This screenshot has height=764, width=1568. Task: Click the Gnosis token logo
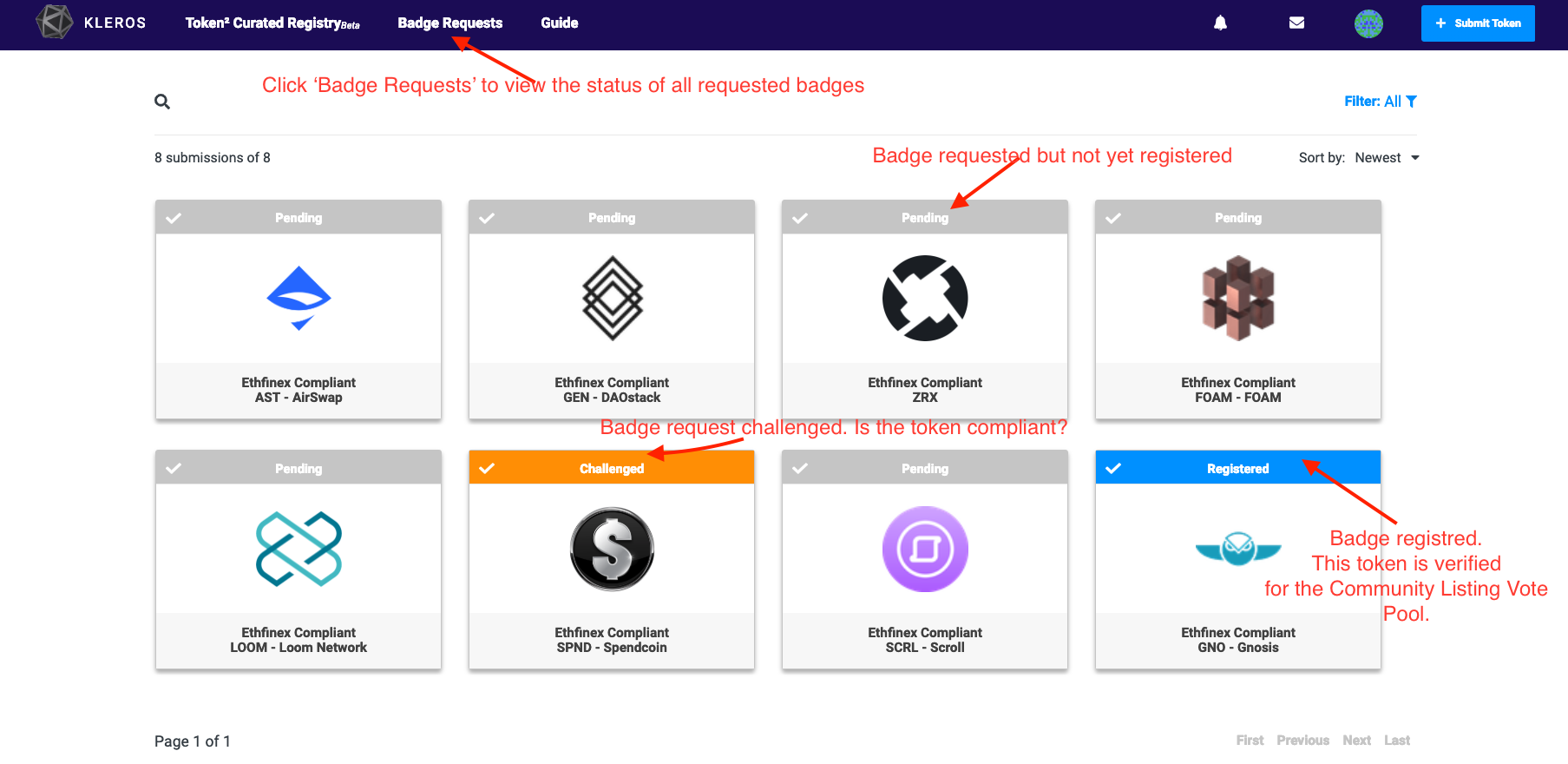pos(1238,549)
